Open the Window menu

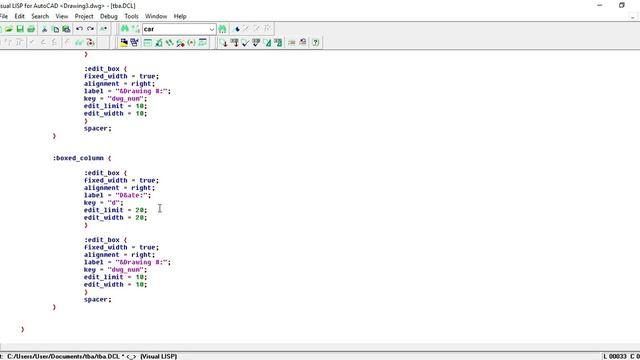[156, 16]
